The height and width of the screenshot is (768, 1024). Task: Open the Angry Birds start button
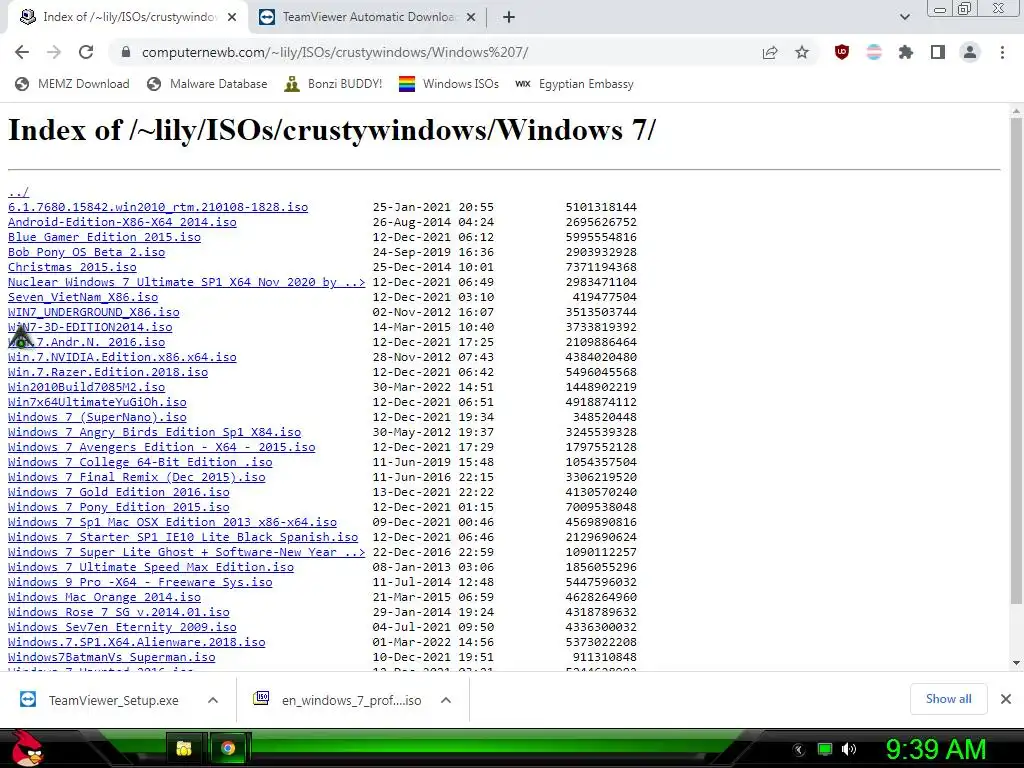click(x=26, y=748)
